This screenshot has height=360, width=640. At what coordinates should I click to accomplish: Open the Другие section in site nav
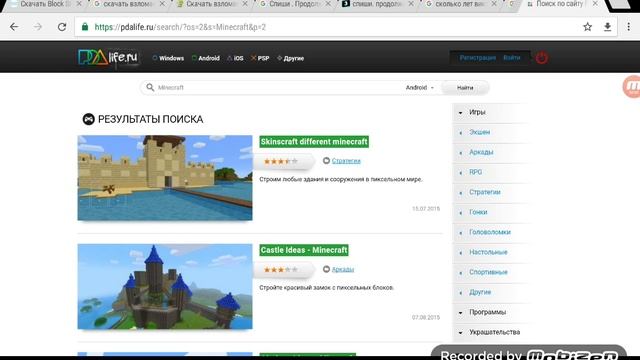pyautogui.click(x=290, y=58)
